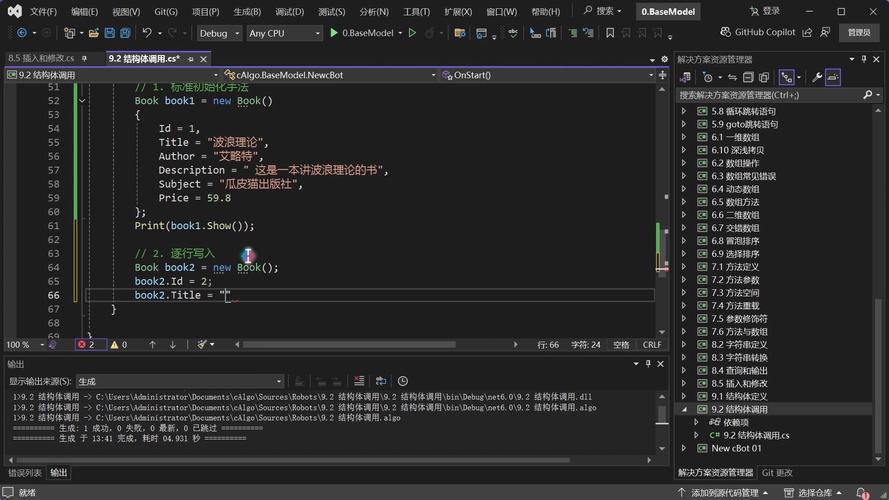Click the CRLF line ending indicator

[x=651, y=345]
